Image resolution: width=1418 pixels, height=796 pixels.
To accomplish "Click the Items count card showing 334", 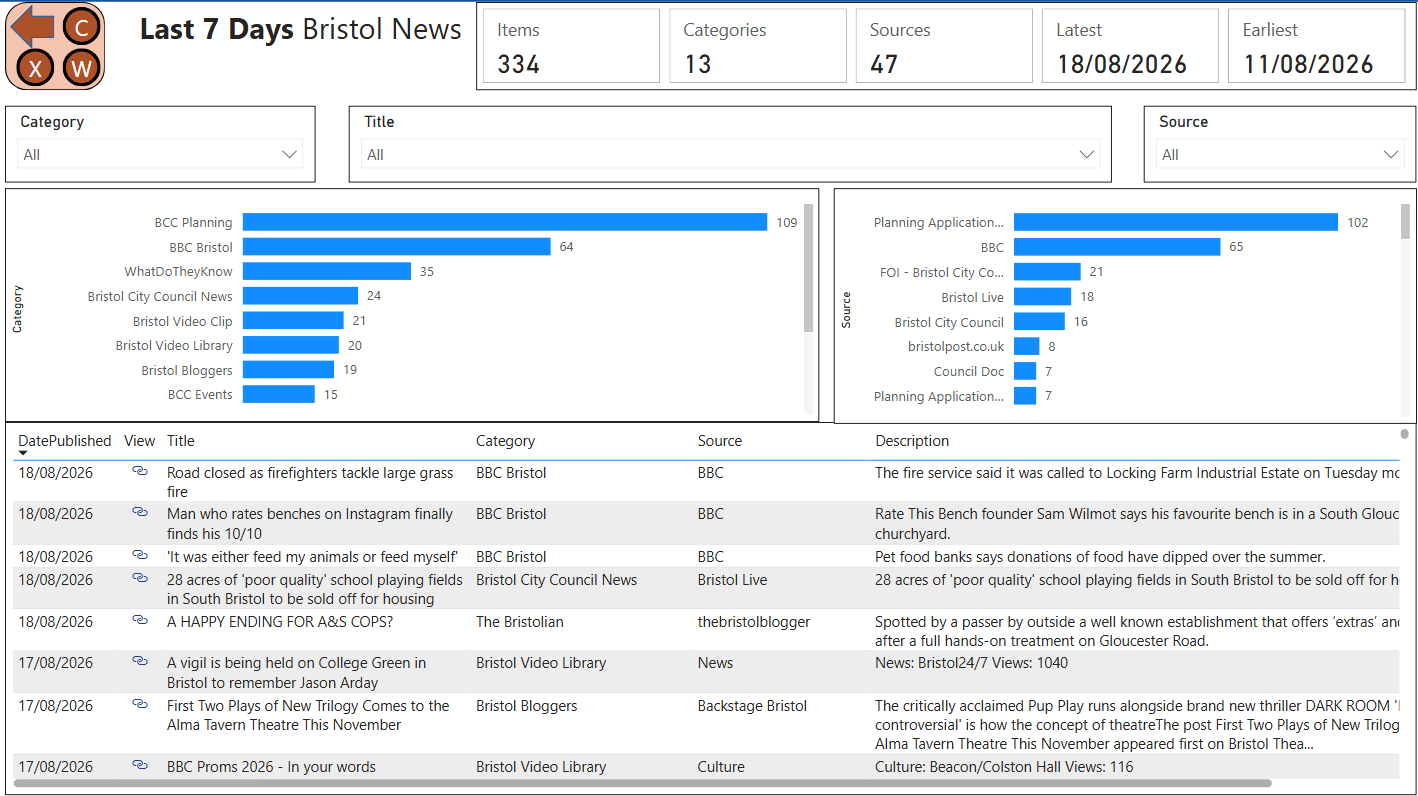I will pyautogui.click(x=569, y=46).
